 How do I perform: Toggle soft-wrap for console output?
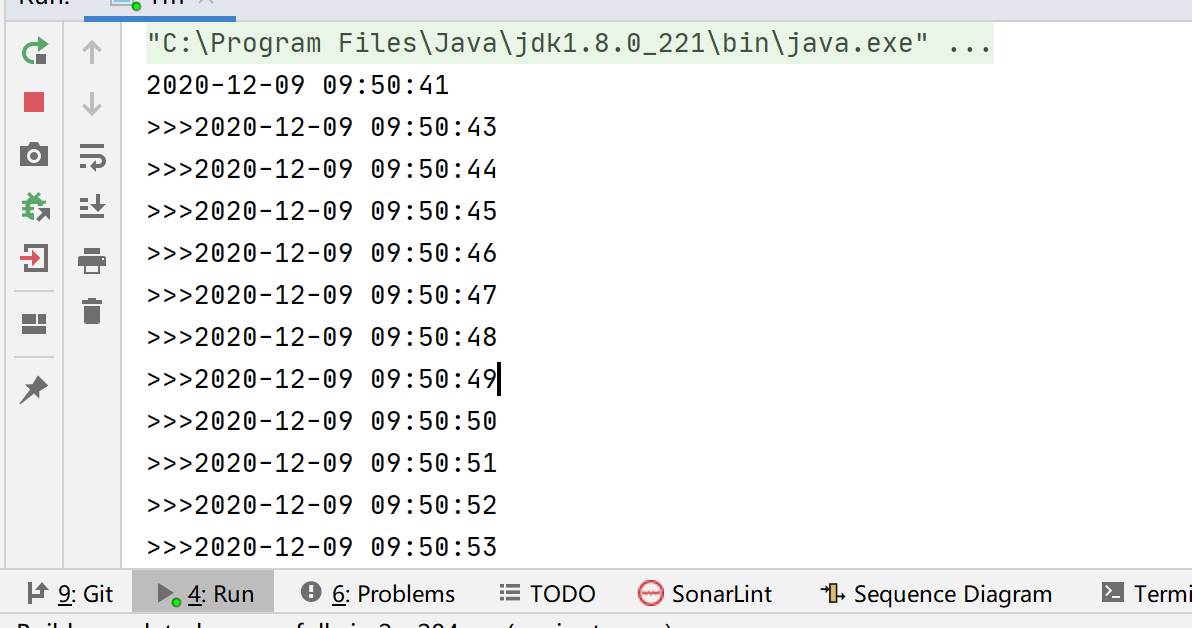pyautogui.click(x=92, y=155)
